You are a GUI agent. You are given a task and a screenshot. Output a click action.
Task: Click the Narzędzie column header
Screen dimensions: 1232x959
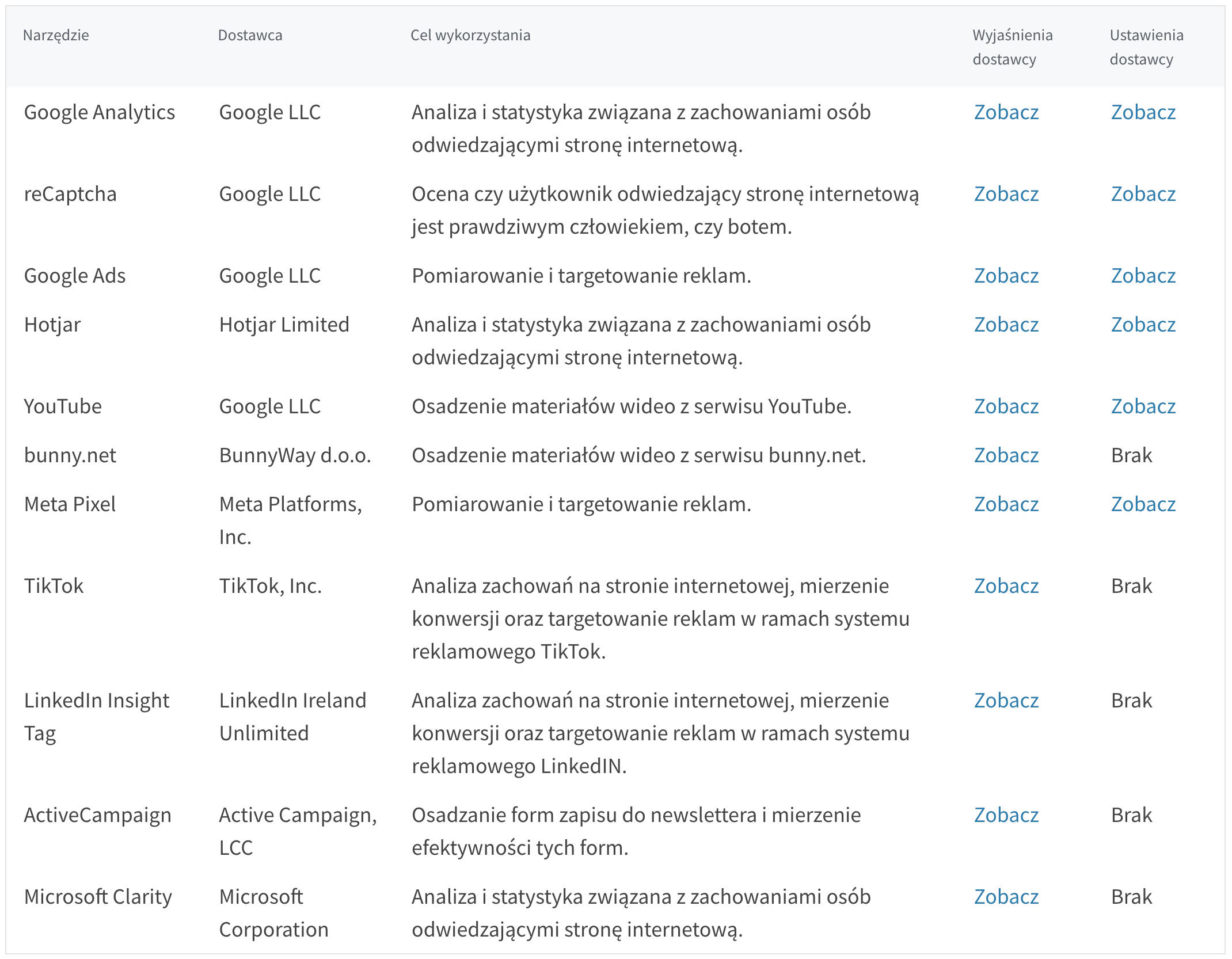pyautogui.click(x=56, y=35)
